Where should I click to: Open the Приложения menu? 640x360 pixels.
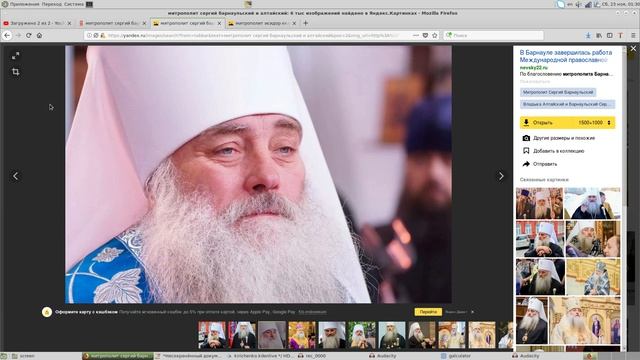[24, 4]
